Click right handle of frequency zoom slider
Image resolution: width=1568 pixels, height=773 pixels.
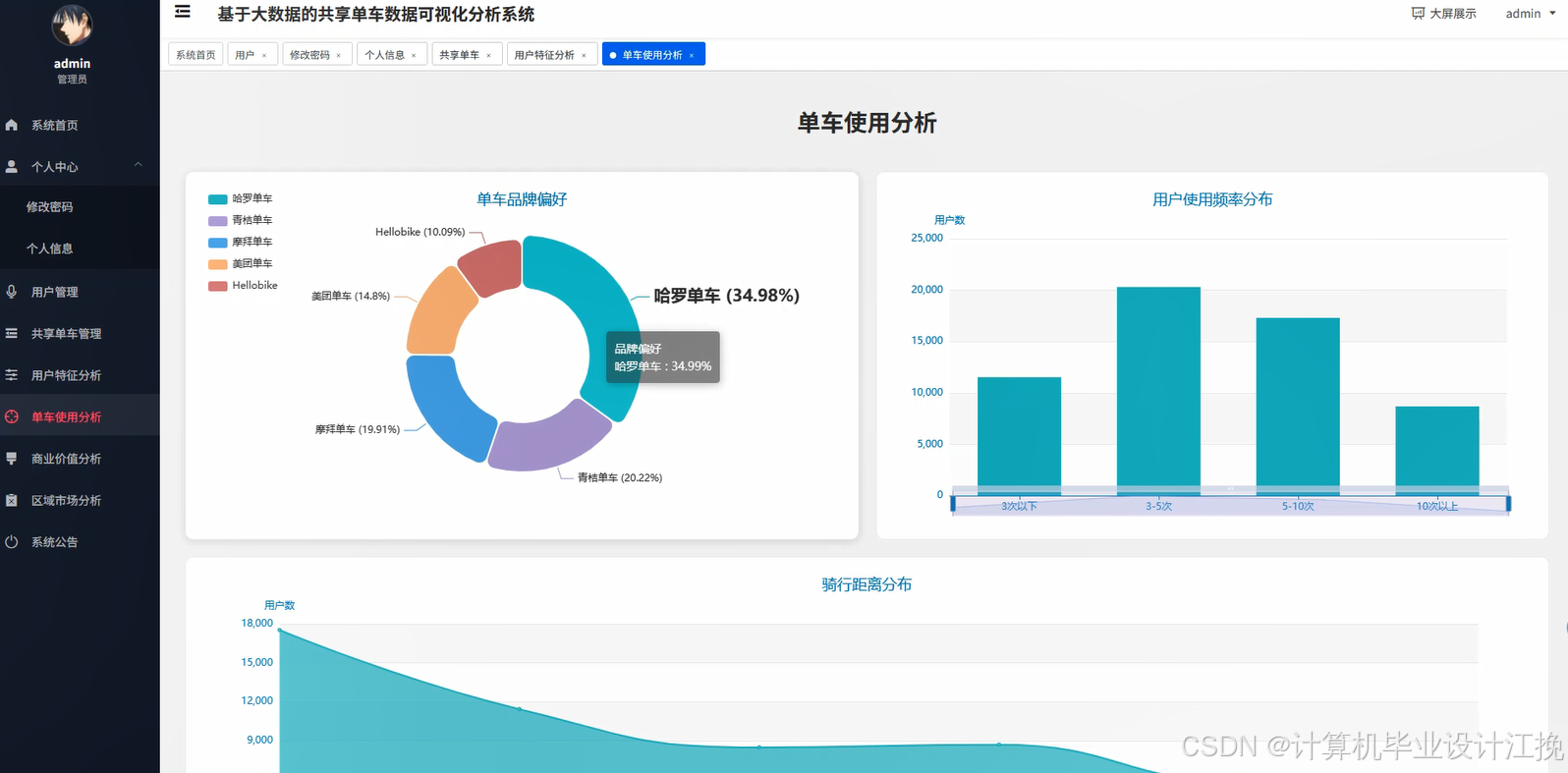coord(1508,504)
